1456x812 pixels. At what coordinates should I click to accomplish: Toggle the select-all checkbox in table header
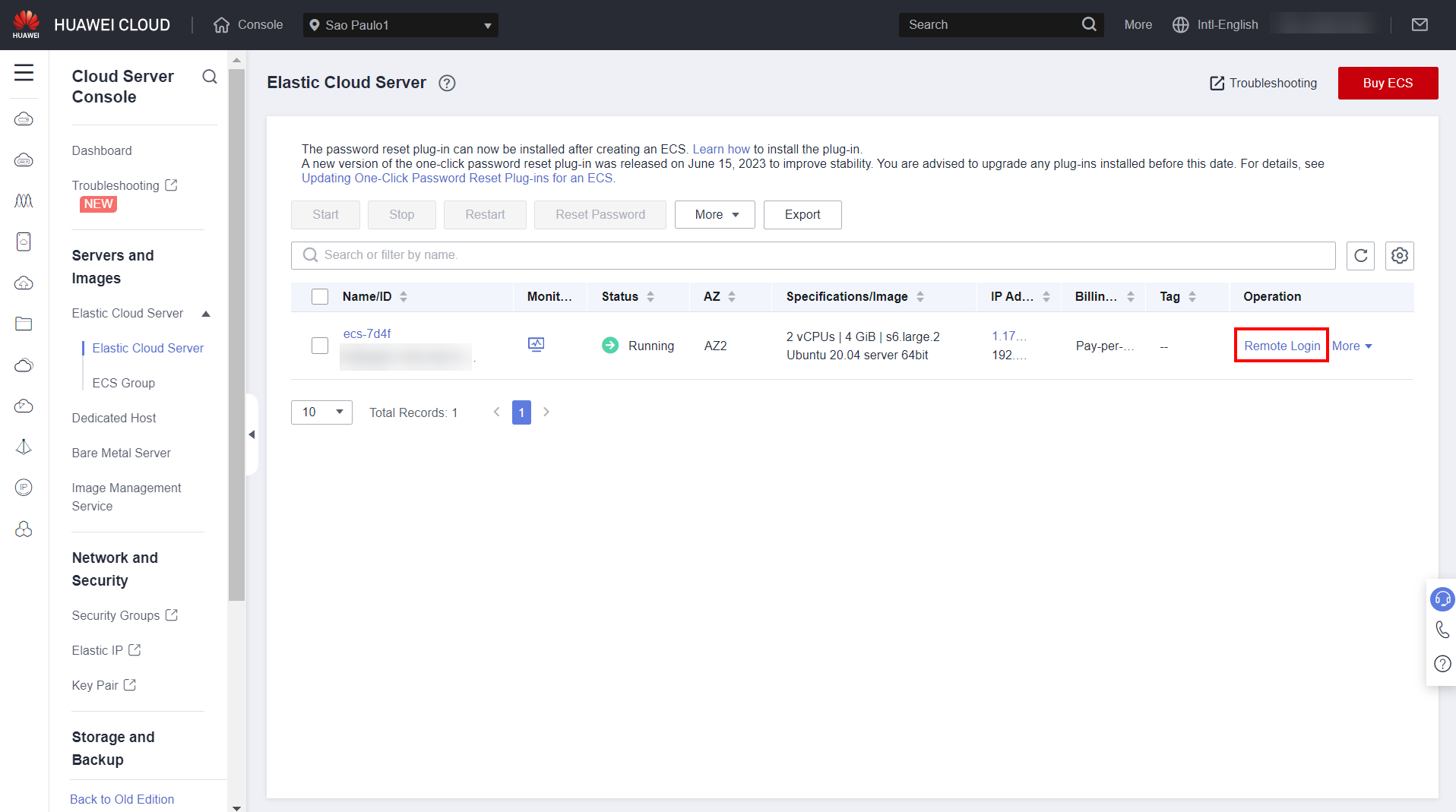[x=320, y=296]
